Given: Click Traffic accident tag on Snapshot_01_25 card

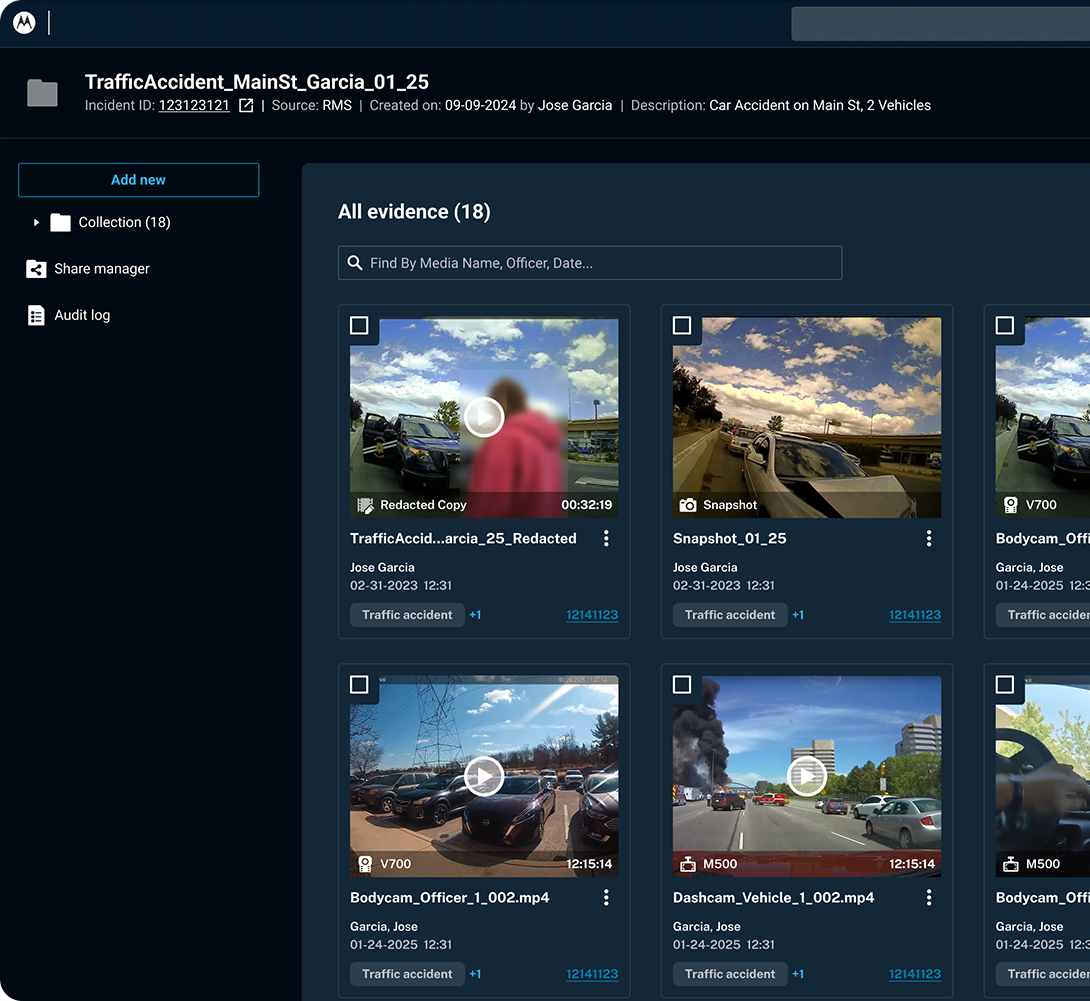Looking at the screenshot, I should 730,615.
